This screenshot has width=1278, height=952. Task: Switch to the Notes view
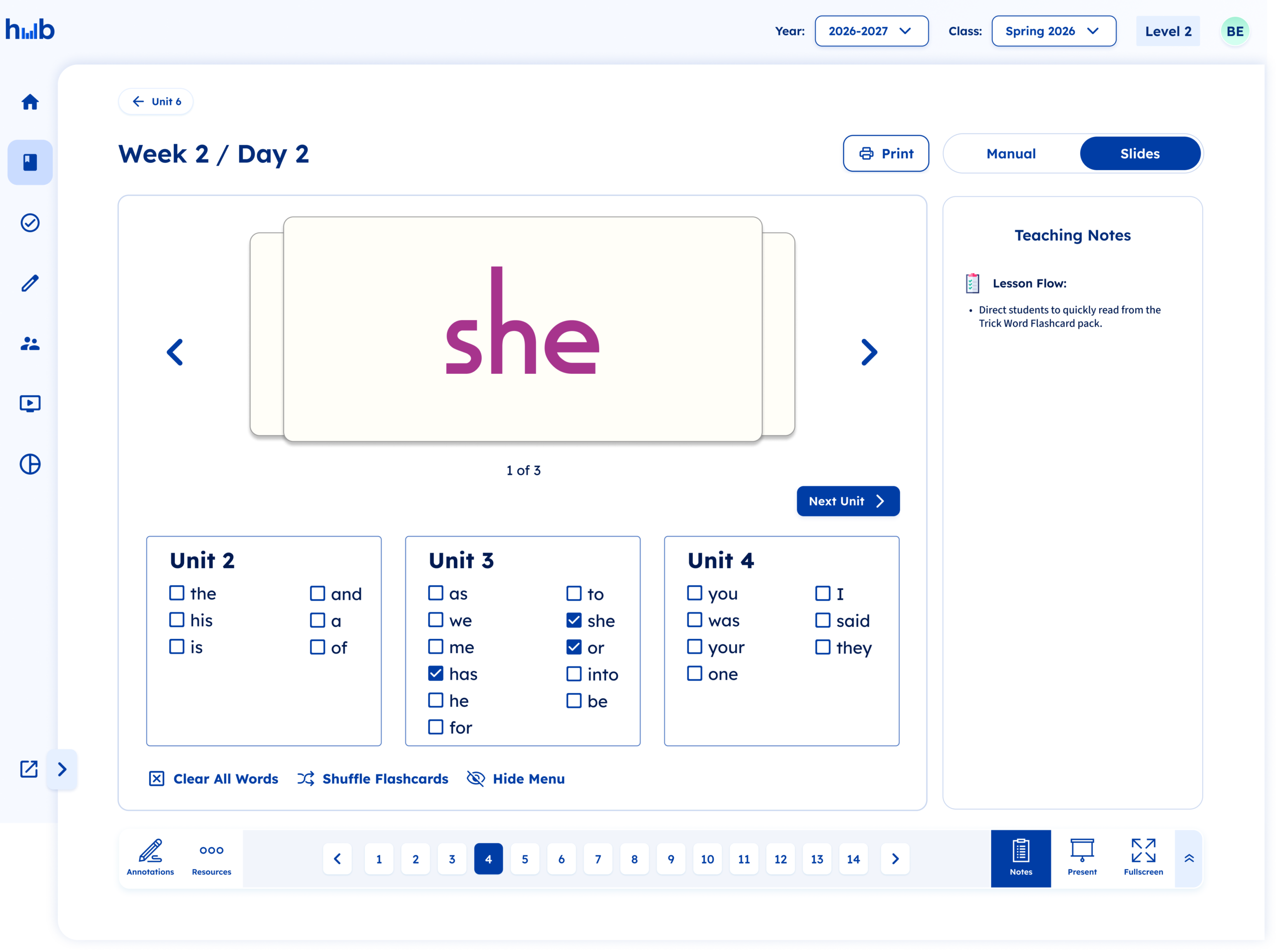(1020, 858)
